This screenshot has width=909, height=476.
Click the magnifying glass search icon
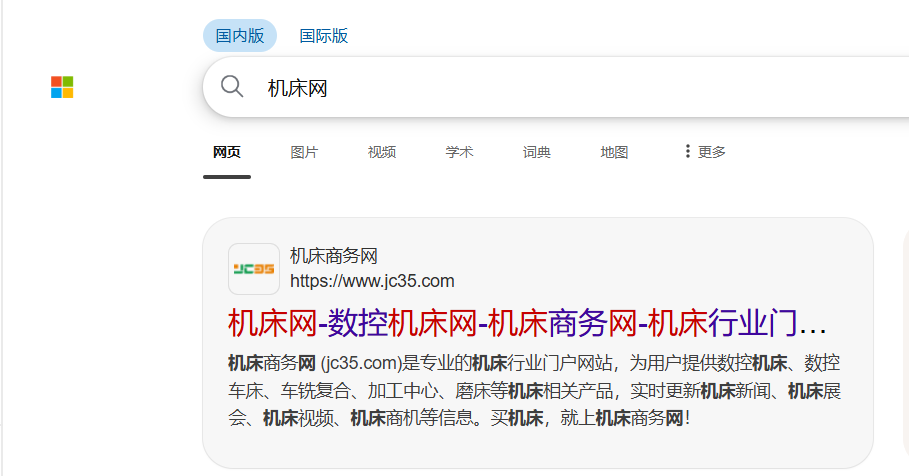click(x=232, y=87)
